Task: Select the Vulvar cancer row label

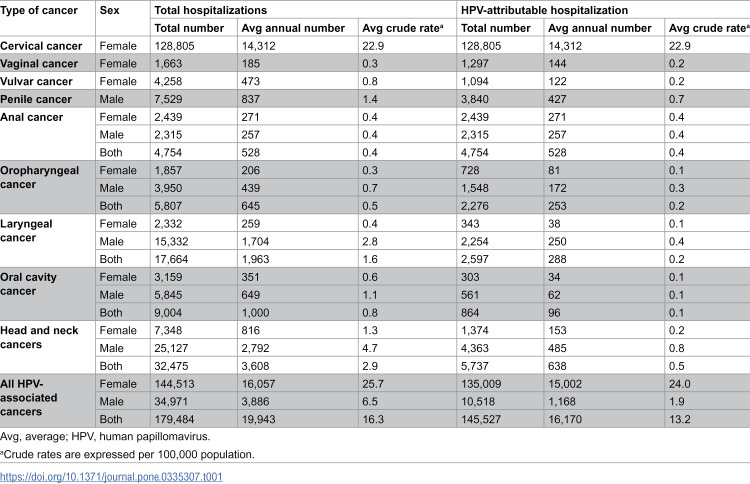Action: [36, 81]
